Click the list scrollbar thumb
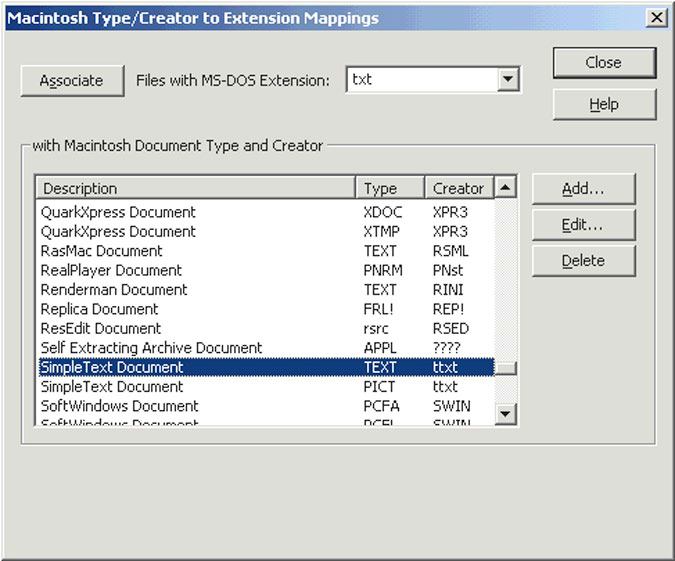Screen dimensions: 675x561 point(505,368)
